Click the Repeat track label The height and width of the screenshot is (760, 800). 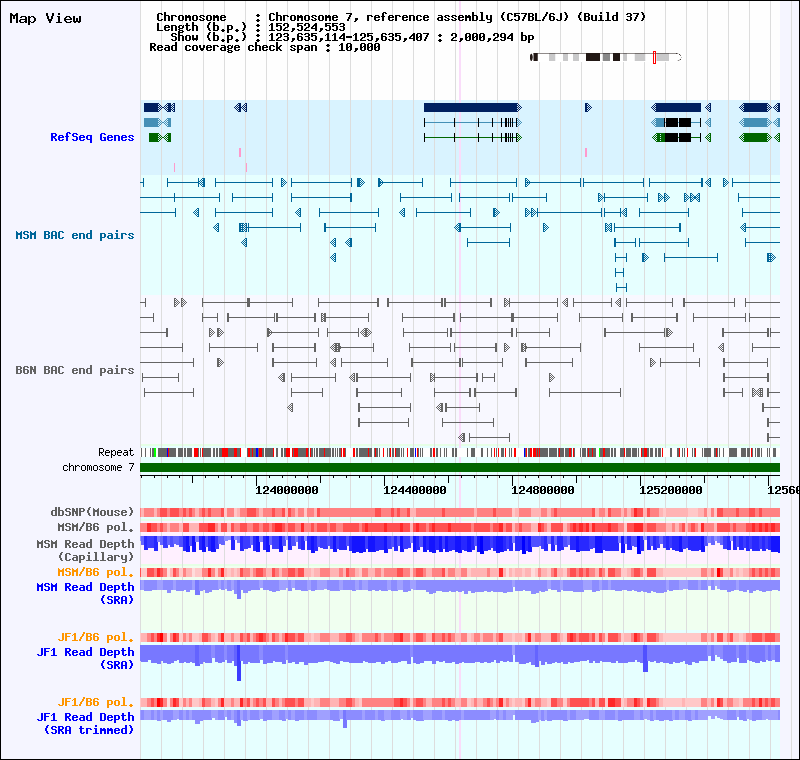[x=116, y=452]
